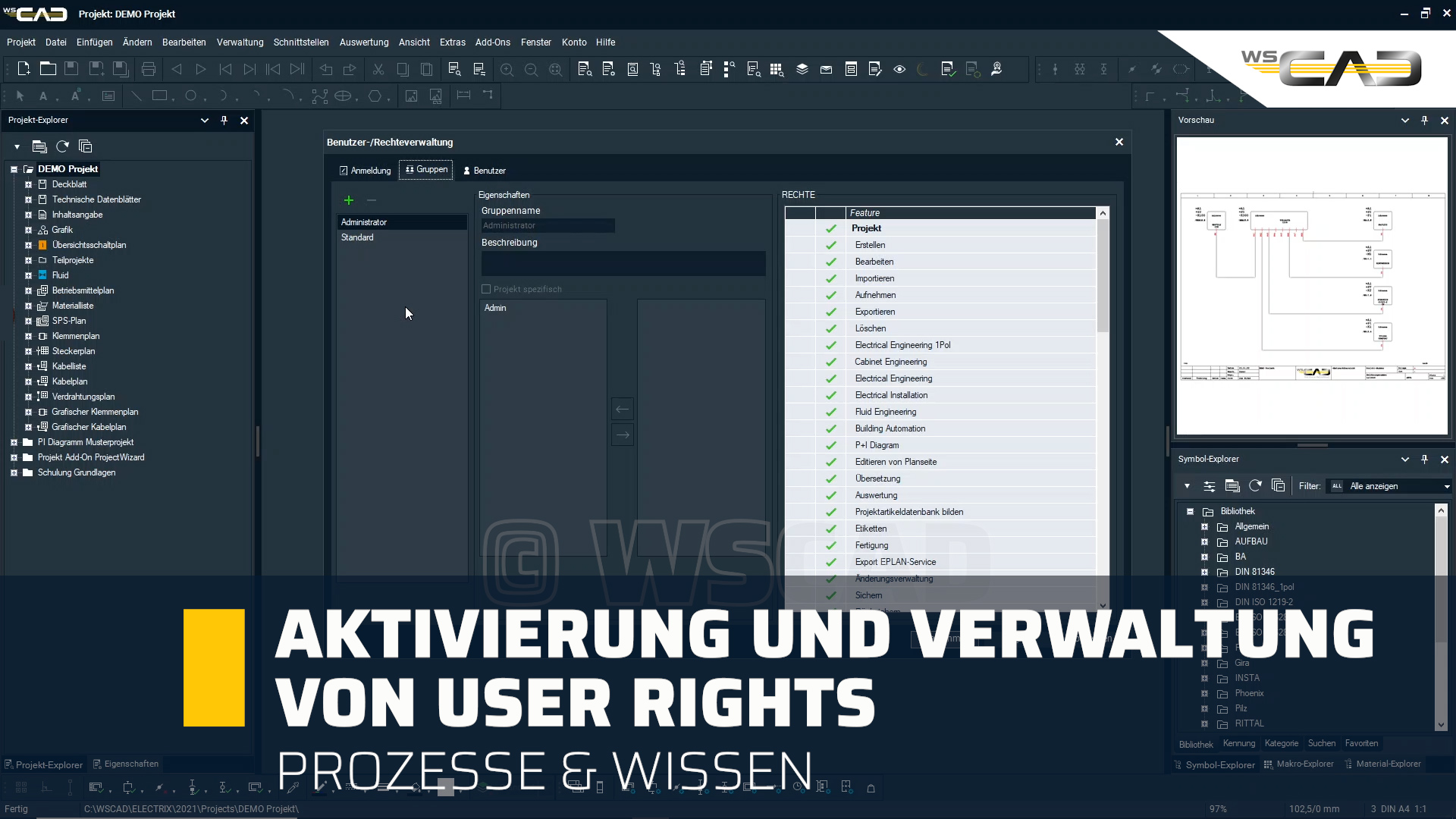Screen dimensions: 1456x819
Task: Uncheck the Anmeldung checkbox
Action: [344, 171]
